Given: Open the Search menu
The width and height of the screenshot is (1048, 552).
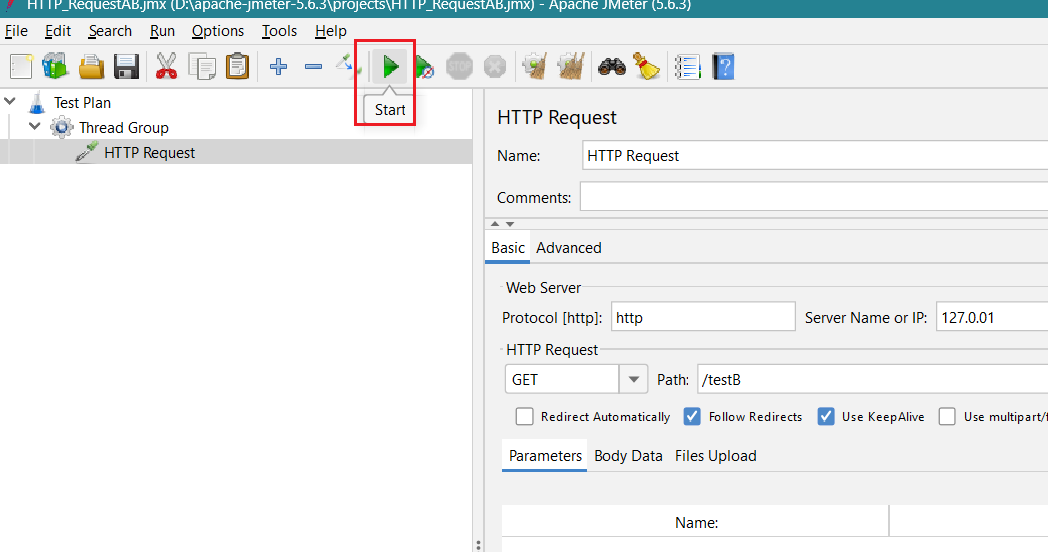Looking at the screenshot, I should pos(110,31).
